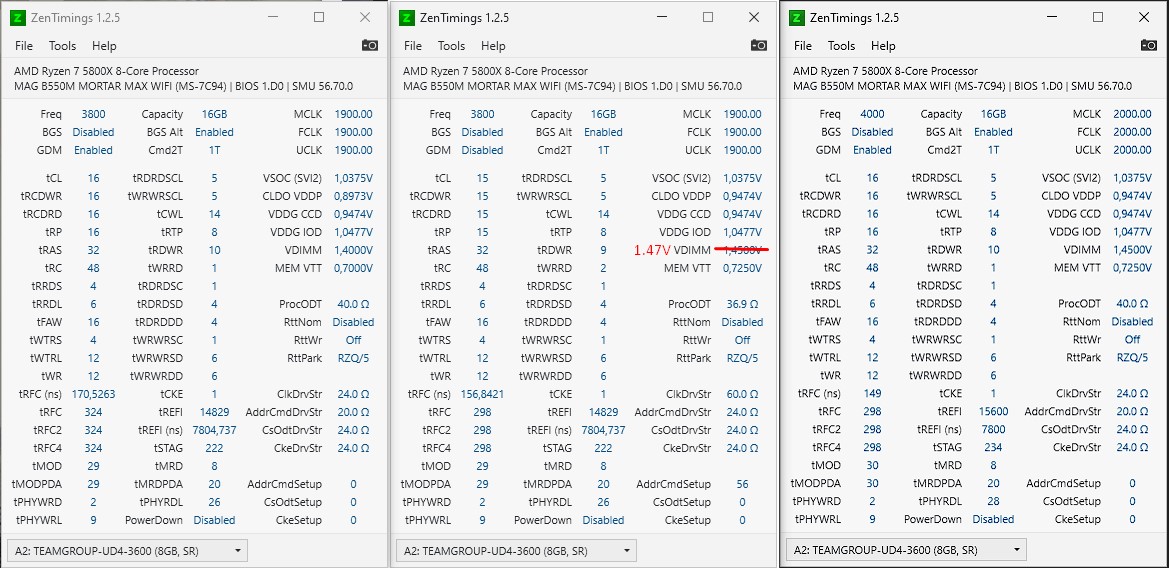Expand the memory module selector in middle window
The height and width of the screenshot is (568, 1169).
(x=517, y=551)
